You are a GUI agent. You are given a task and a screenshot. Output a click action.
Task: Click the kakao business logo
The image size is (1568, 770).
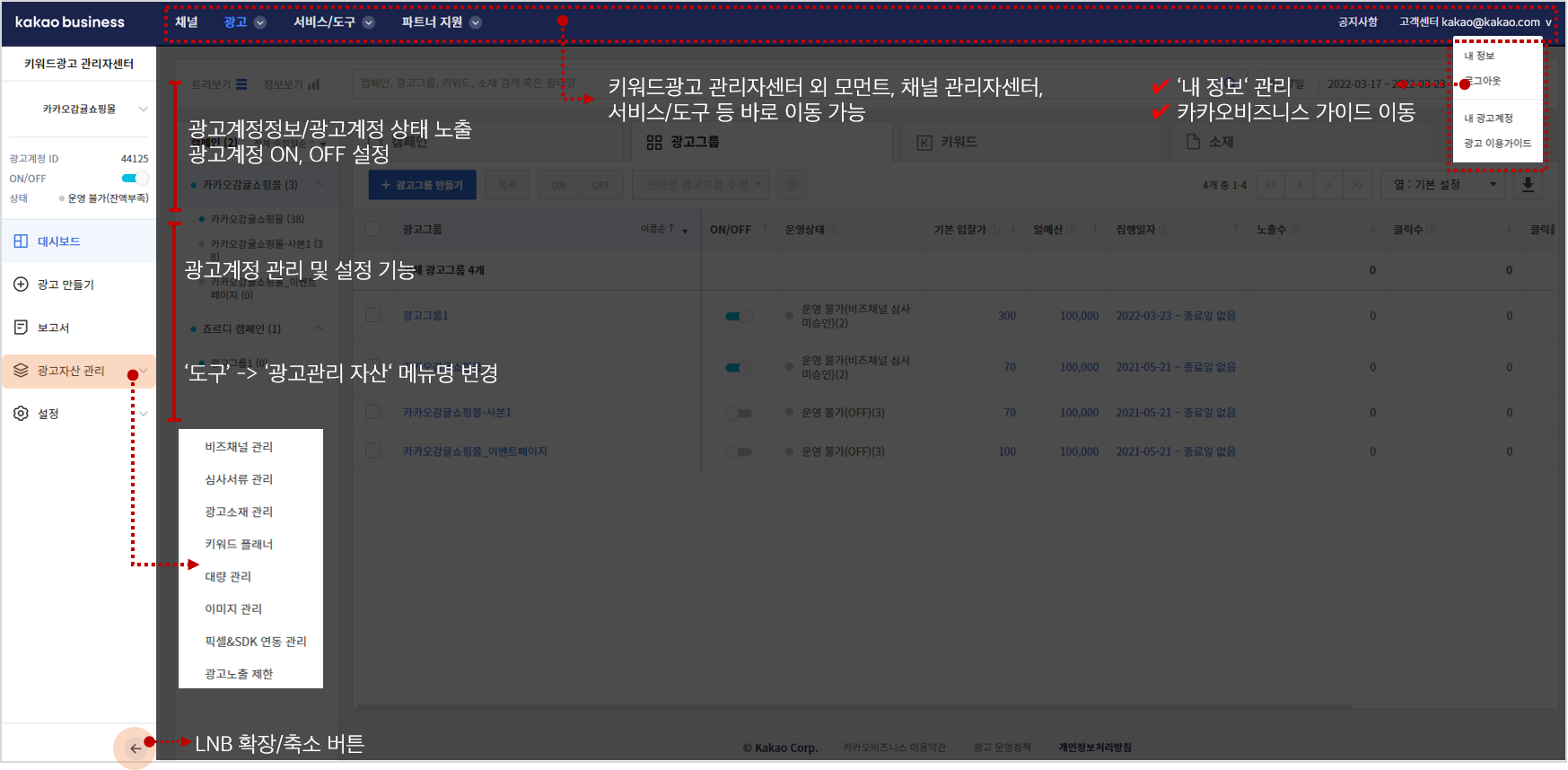click(70, 22)
